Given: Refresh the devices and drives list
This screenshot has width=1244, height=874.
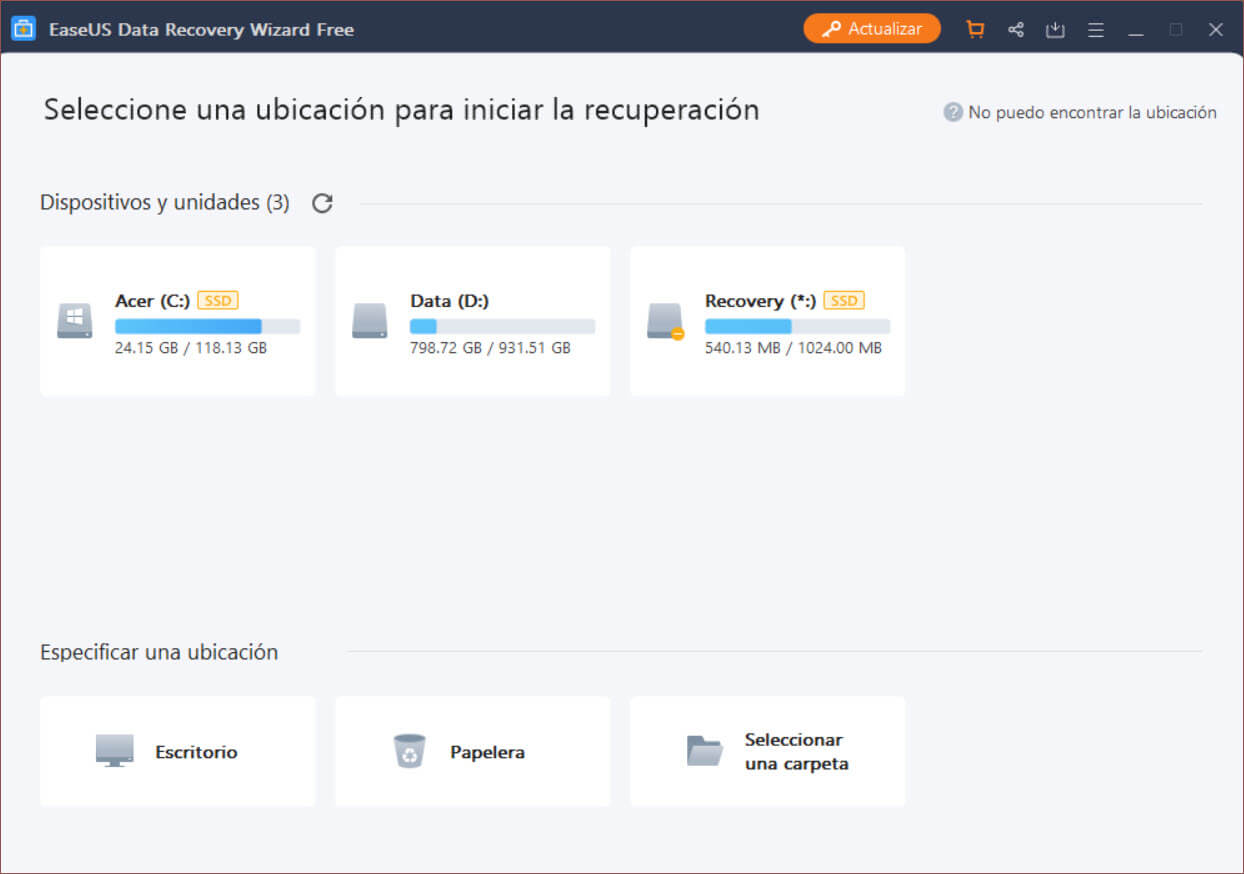Looking at the screenshot, I should click(x=322, y=203).
